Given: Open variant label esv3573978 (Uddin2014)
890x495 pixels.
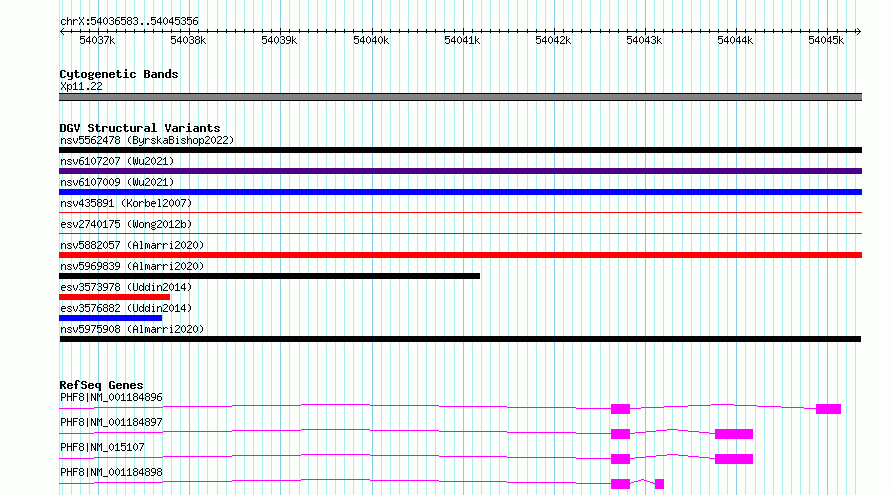Looking at the screenshot, I should (x=126, y=287).
